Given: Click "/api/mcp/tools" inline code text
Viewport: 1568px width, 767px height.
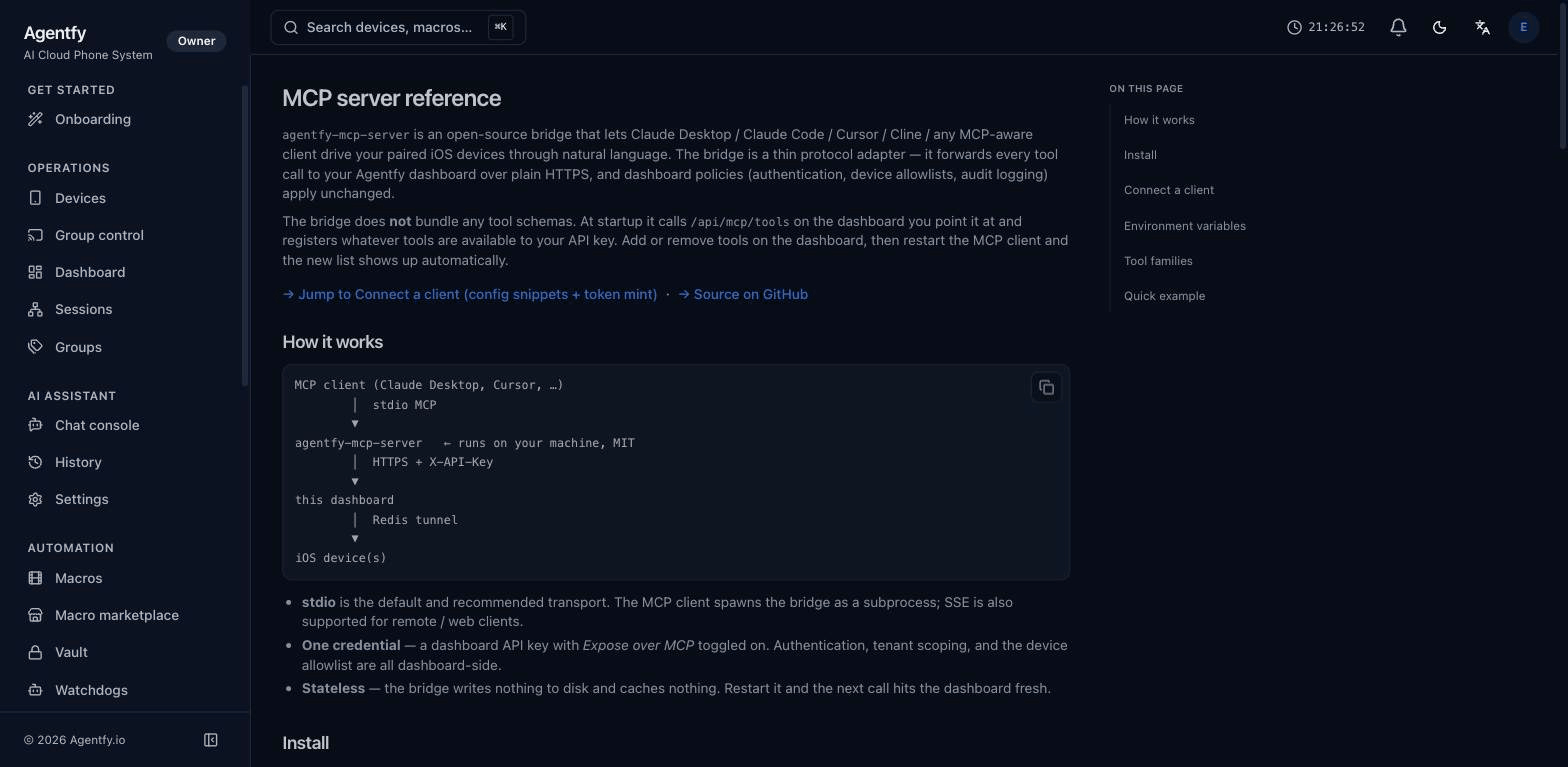Looking at the screenshot, I should pos(740,222).
